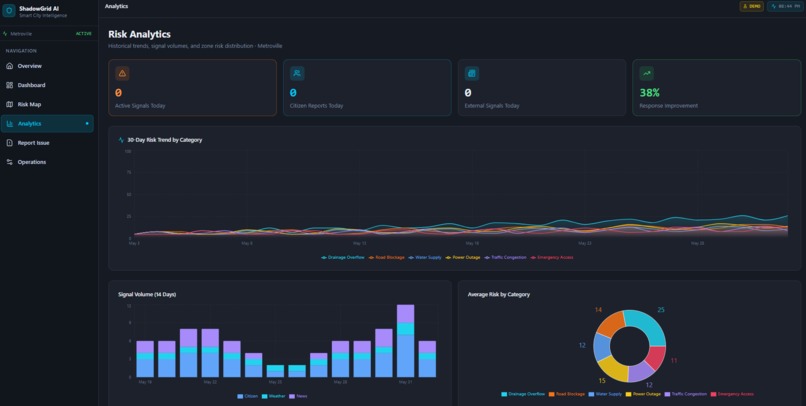Click the pulse icon beside 30-Day Risk Trend title

(x=121, y=140)
